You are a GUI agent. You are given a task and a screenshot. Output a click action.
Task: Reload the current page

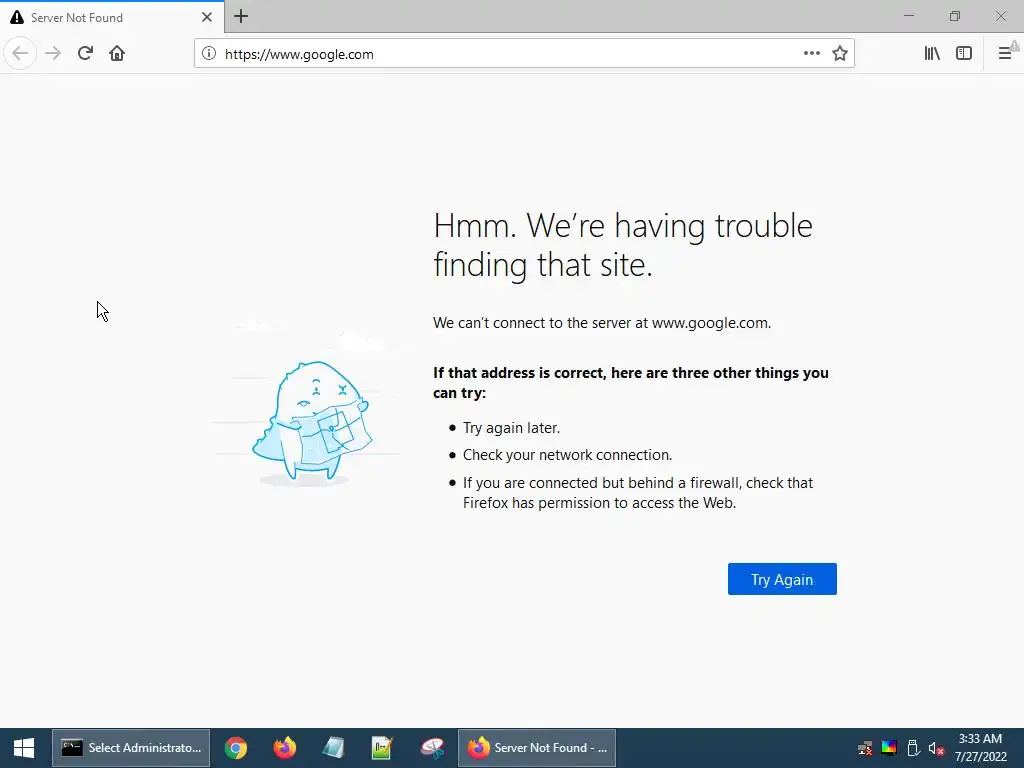coord(85,54)
